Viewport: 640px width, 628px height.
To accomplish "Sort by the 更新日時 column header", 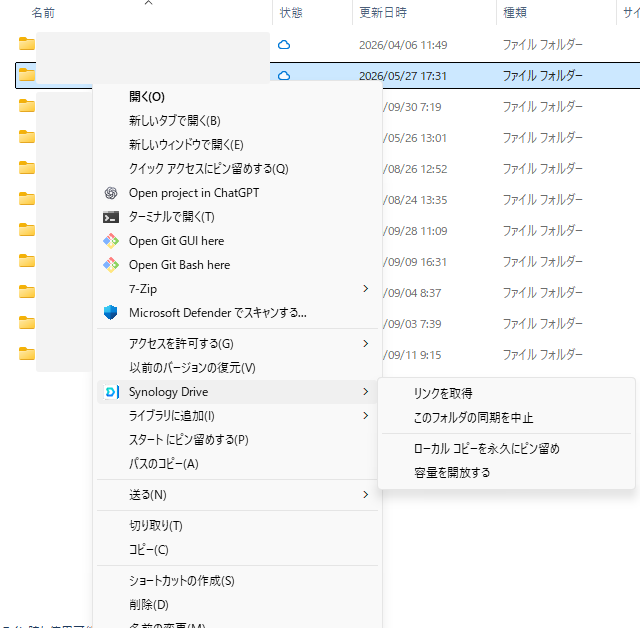I will [x=383, y=13].
